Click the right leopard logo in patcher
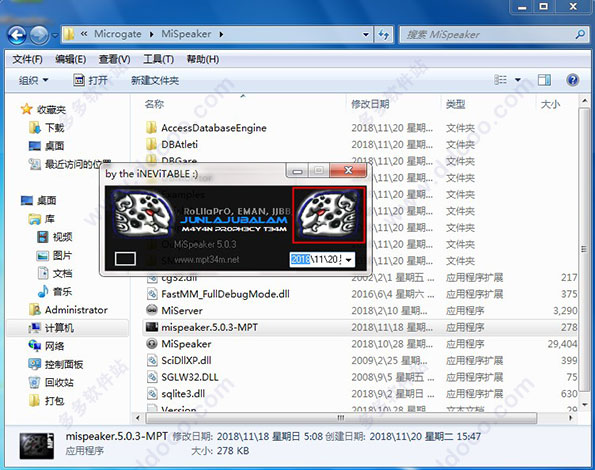Image resolution: width=595 pixels, height=470 pixels. (x=328, y=215)
